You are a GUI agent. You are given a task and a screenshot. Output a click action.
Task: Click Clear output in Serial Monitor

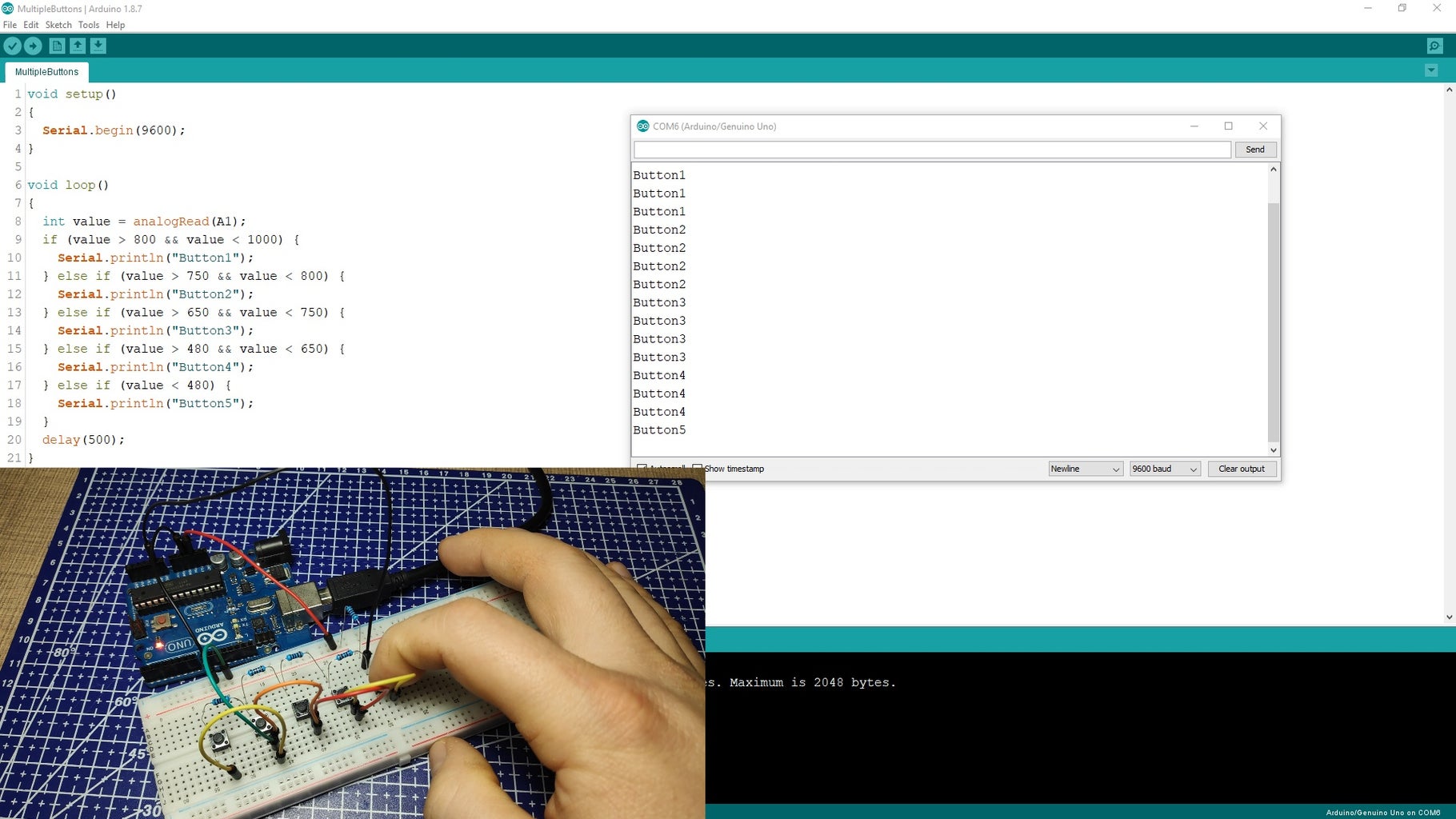(1242, 469)
